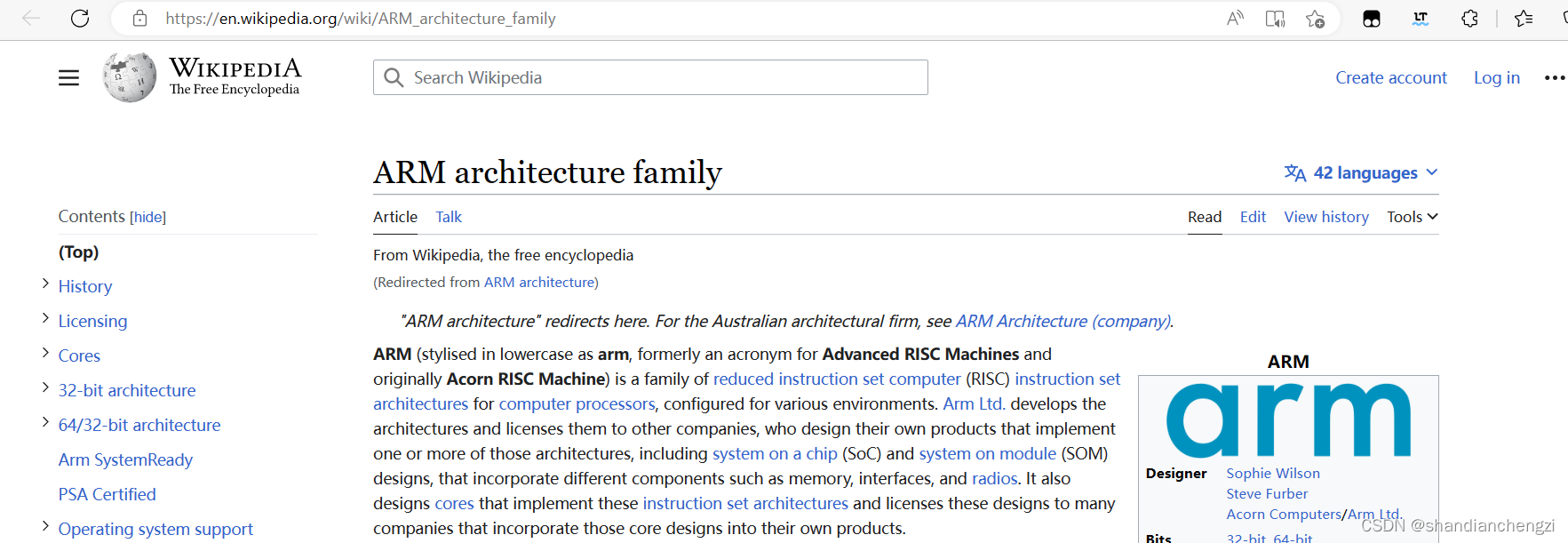Open ARM Architecture (company) link
Image resolution: width=1568 pixels, height=543 pixels.
(1063, 321)
